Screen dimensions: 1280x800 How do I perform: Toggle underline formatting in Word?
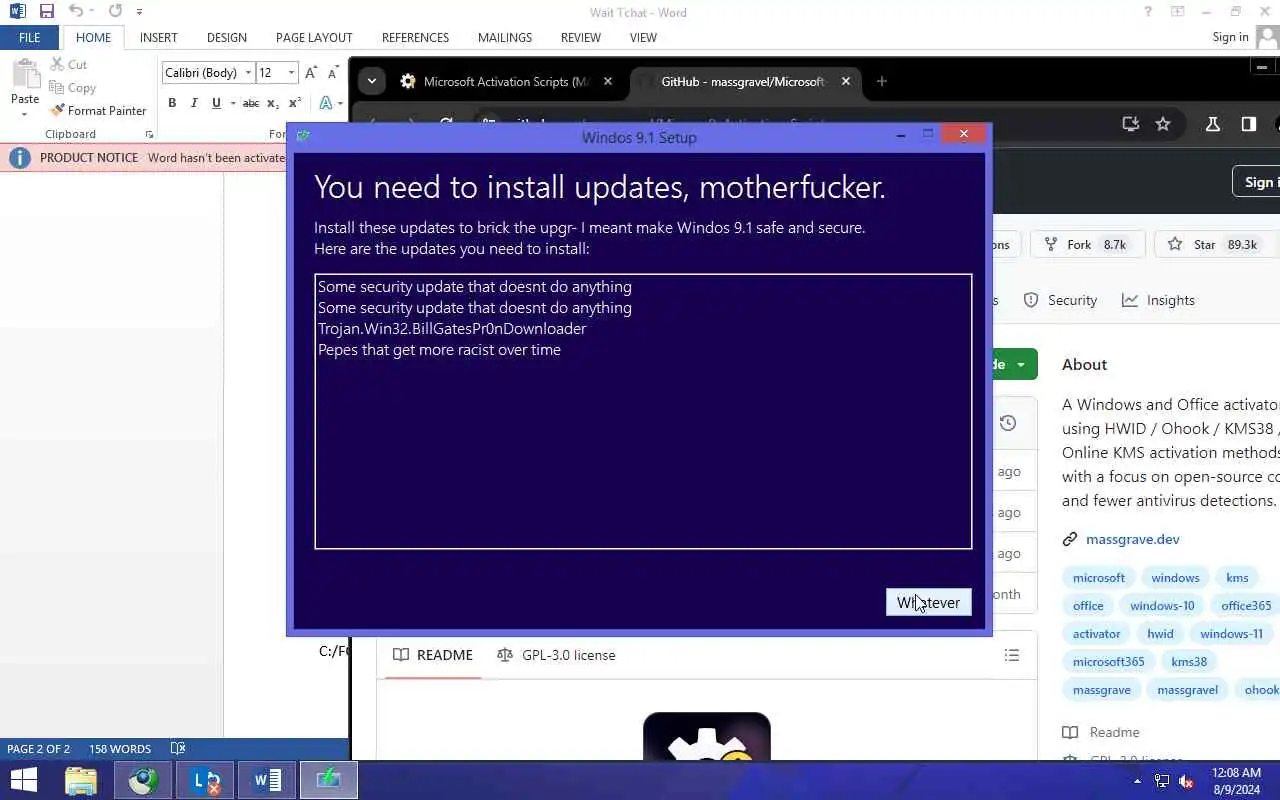pyautogui.click(x=216, y=103)
